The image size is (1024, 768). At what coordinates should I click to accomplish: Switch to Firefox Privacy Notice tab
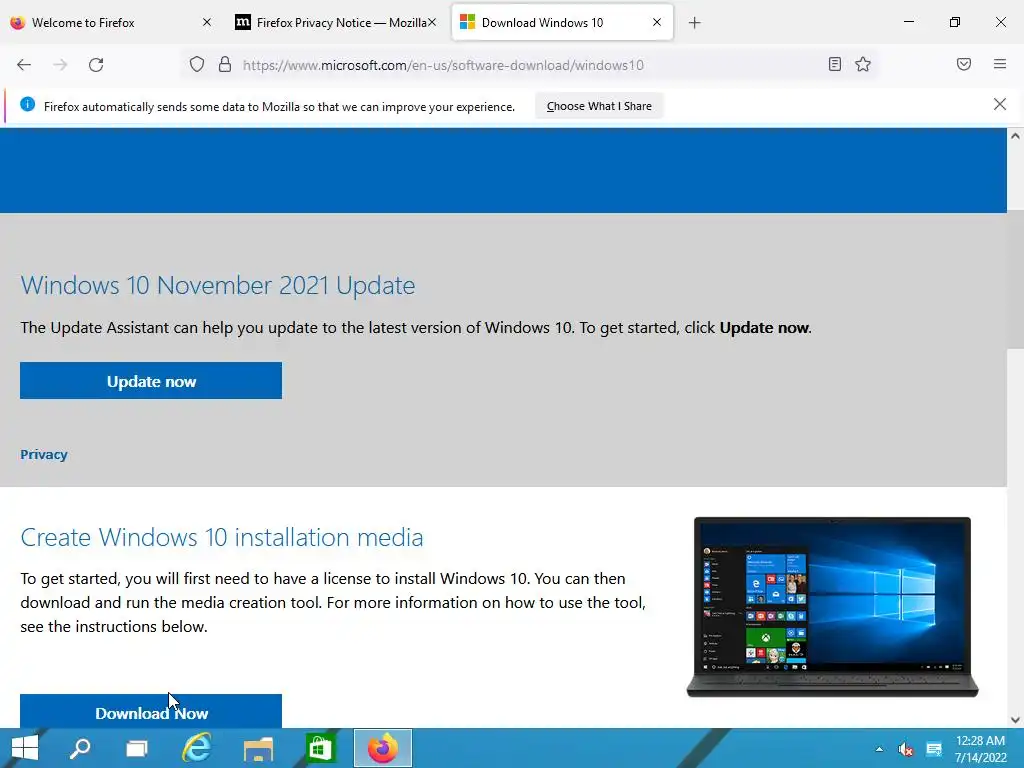(335, 22)
